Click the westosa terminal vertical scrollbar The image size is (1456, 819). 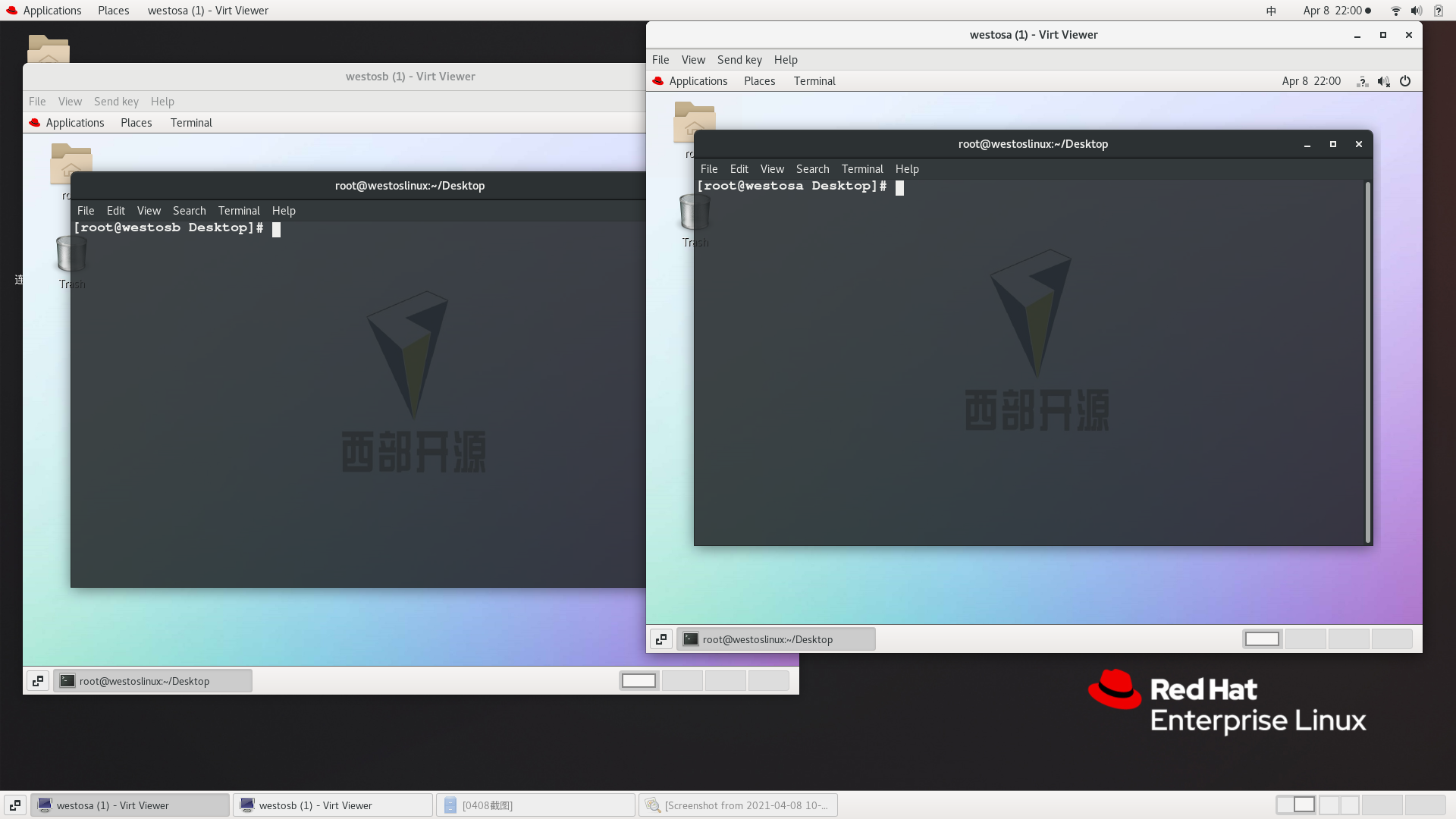point(1368,362)
